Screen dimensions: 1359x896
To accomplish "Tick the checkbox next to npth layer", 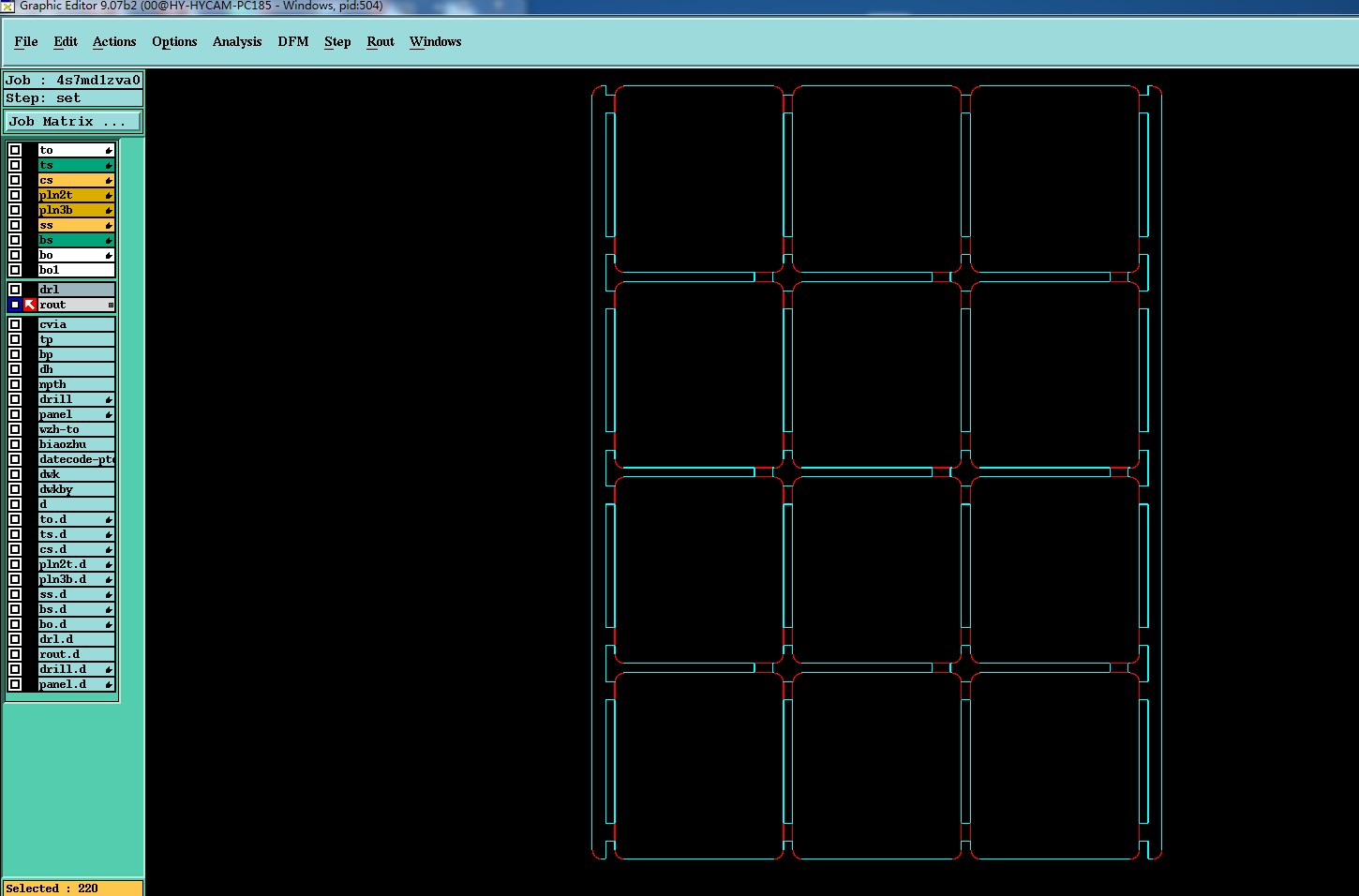I will [x=15, y=384].
